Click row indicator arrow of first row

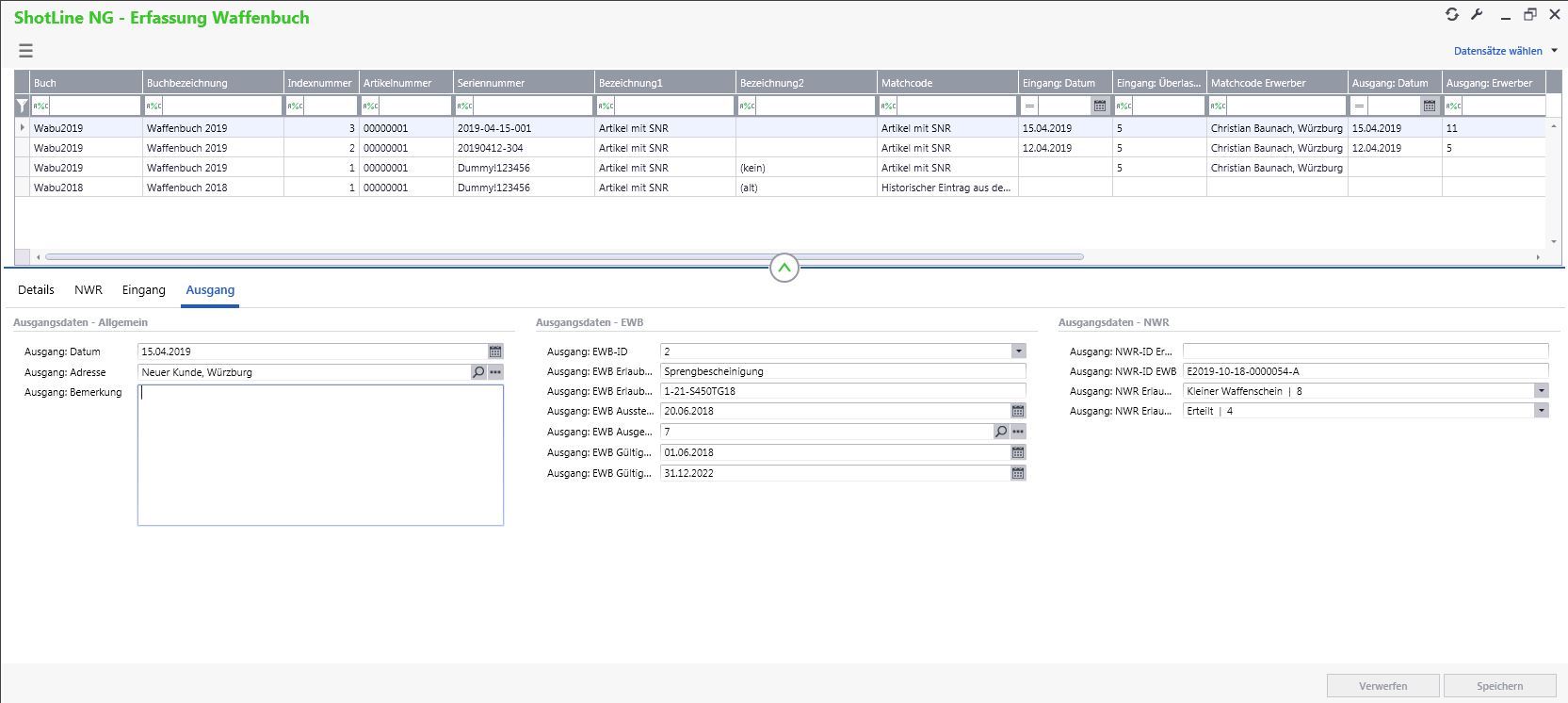click(23, 127)
